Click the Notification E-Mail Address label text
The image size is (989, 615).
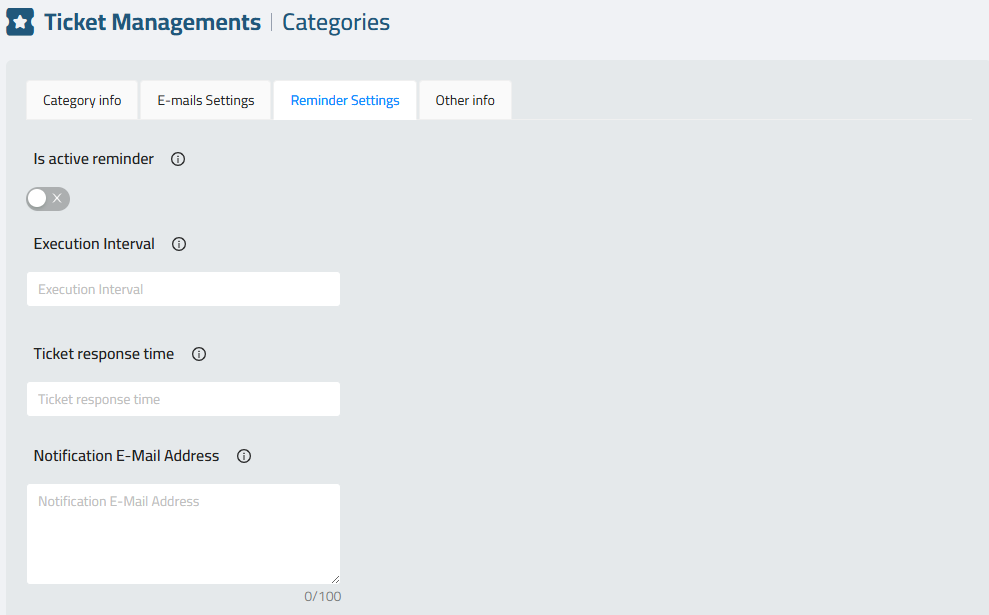pos(126,456)
